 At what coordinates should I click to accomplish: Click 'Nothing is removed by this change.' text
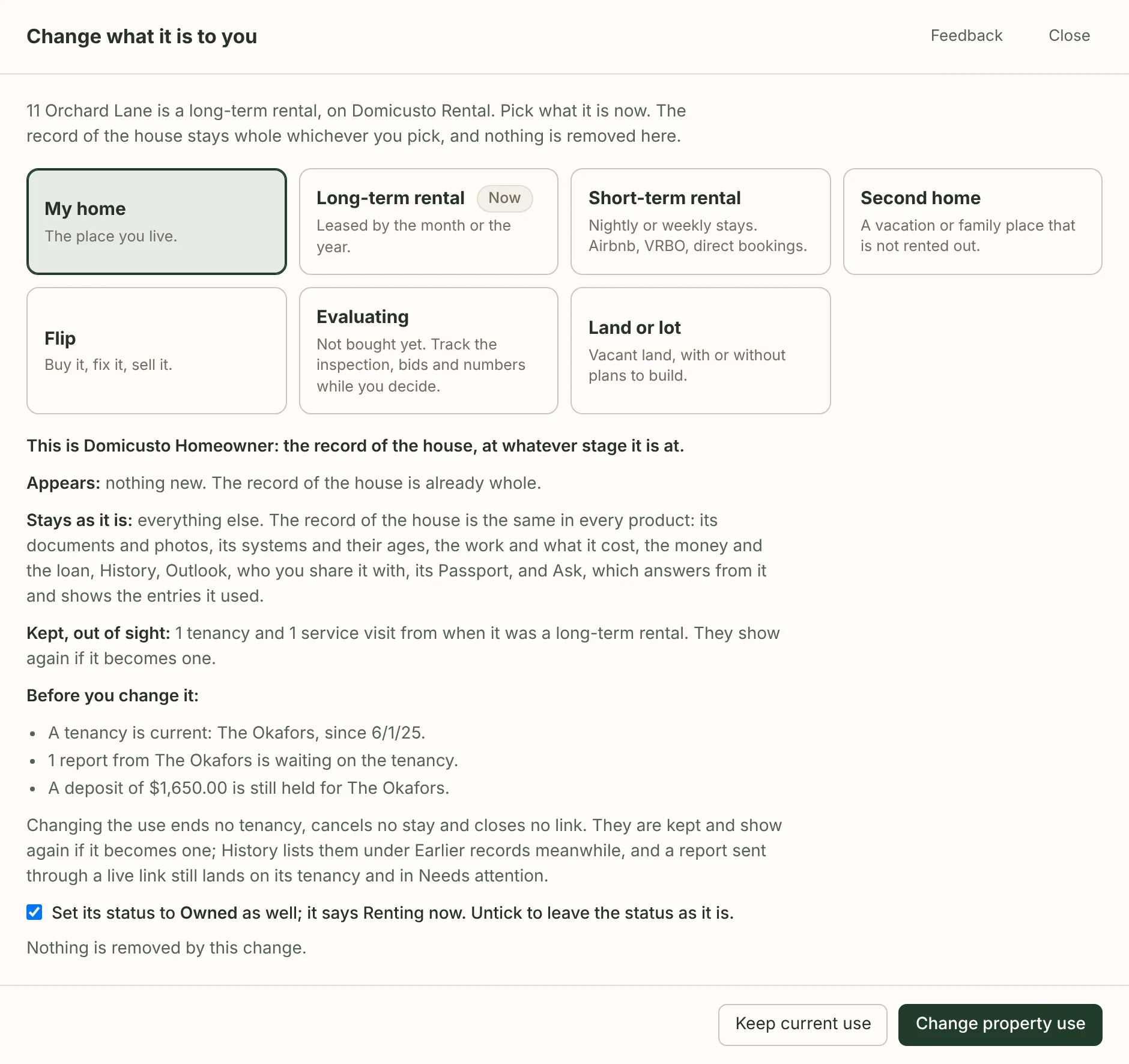point(166,948)
